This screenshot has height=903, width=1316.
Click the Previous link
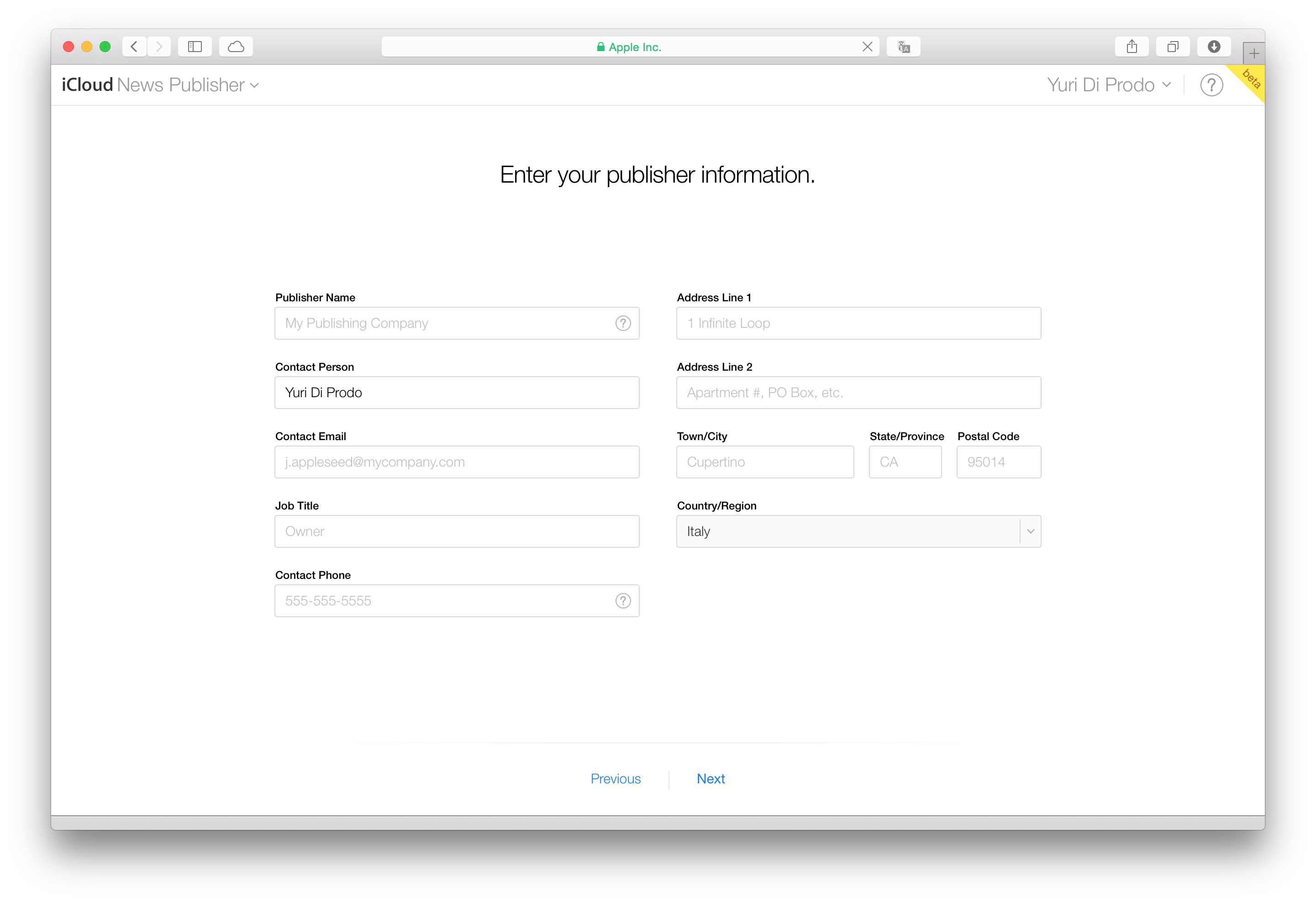point(616,778)
